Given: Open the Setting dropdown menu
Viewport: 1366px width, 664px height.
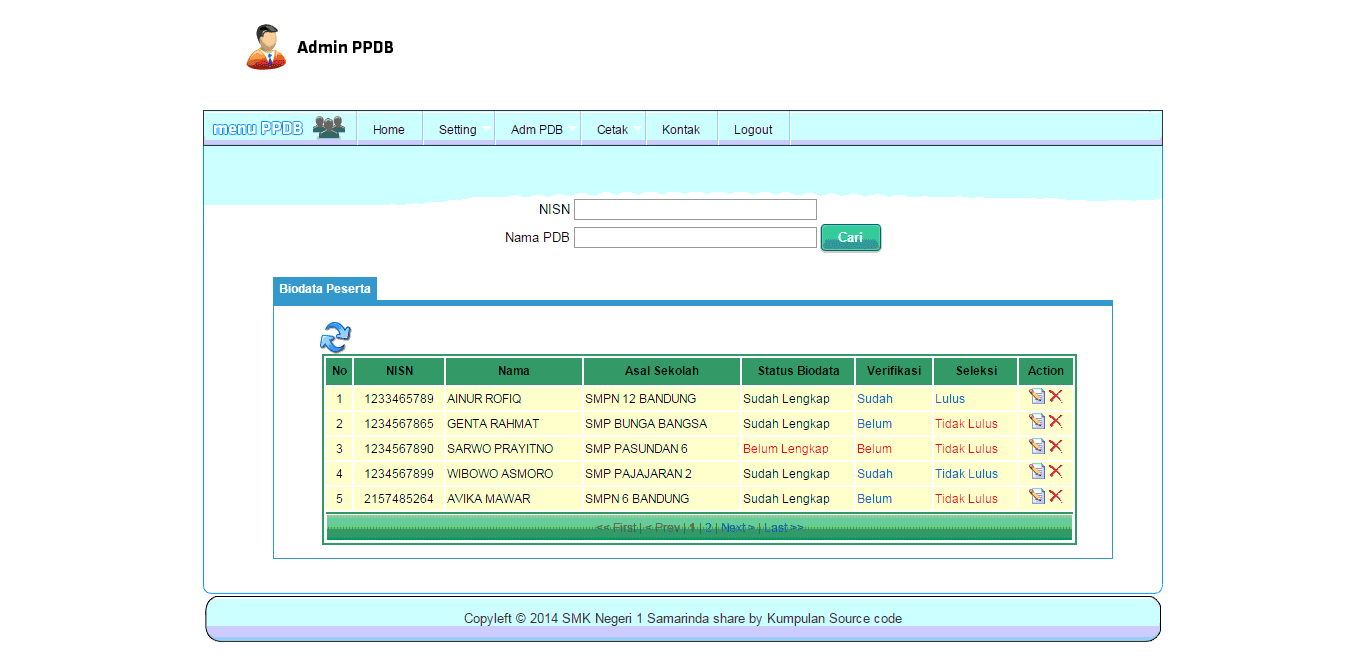Looking at the screenshot, I should [x=458, y=129].
